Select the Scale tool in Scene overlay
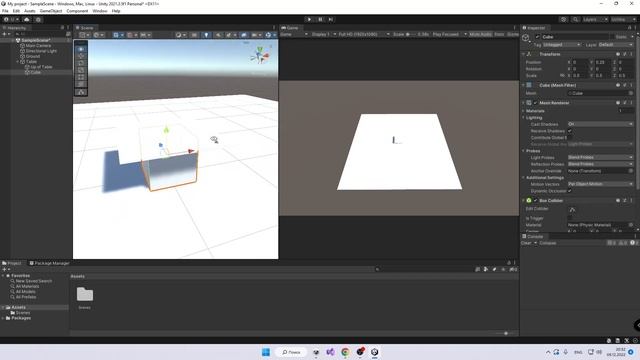The image size is (640, 360). point(81,70)
